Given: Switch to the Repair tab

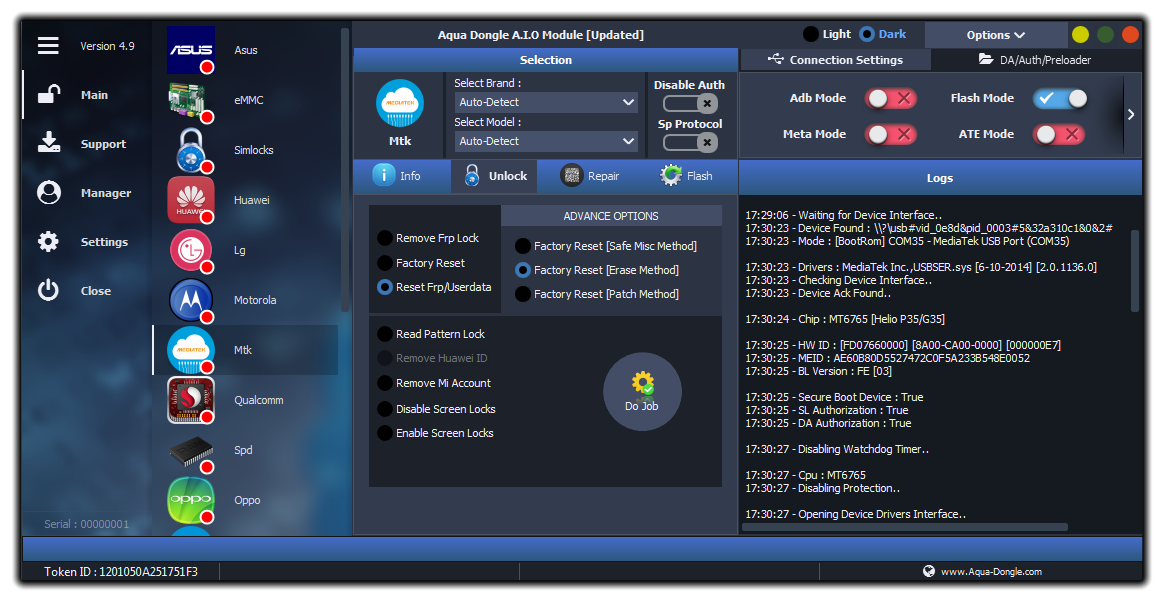Looking at the screenshot, I should pos(590,176).
